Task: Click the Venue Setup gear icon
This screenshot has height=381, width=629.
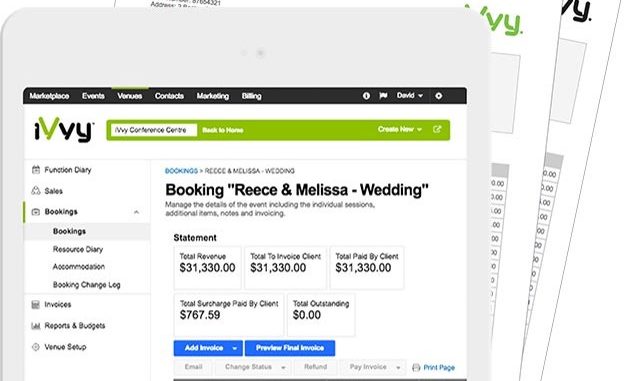Action: [x=36, y=347]
